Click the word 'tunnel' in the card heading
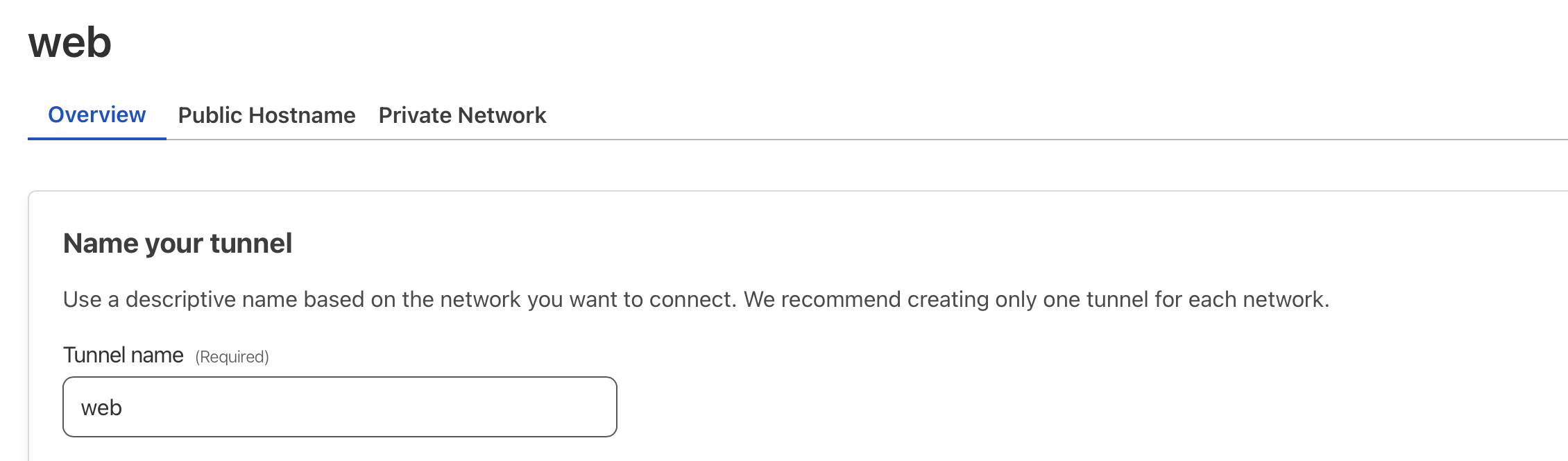The height and width of the screenshot is (461, 1568). tap(250, 244)
